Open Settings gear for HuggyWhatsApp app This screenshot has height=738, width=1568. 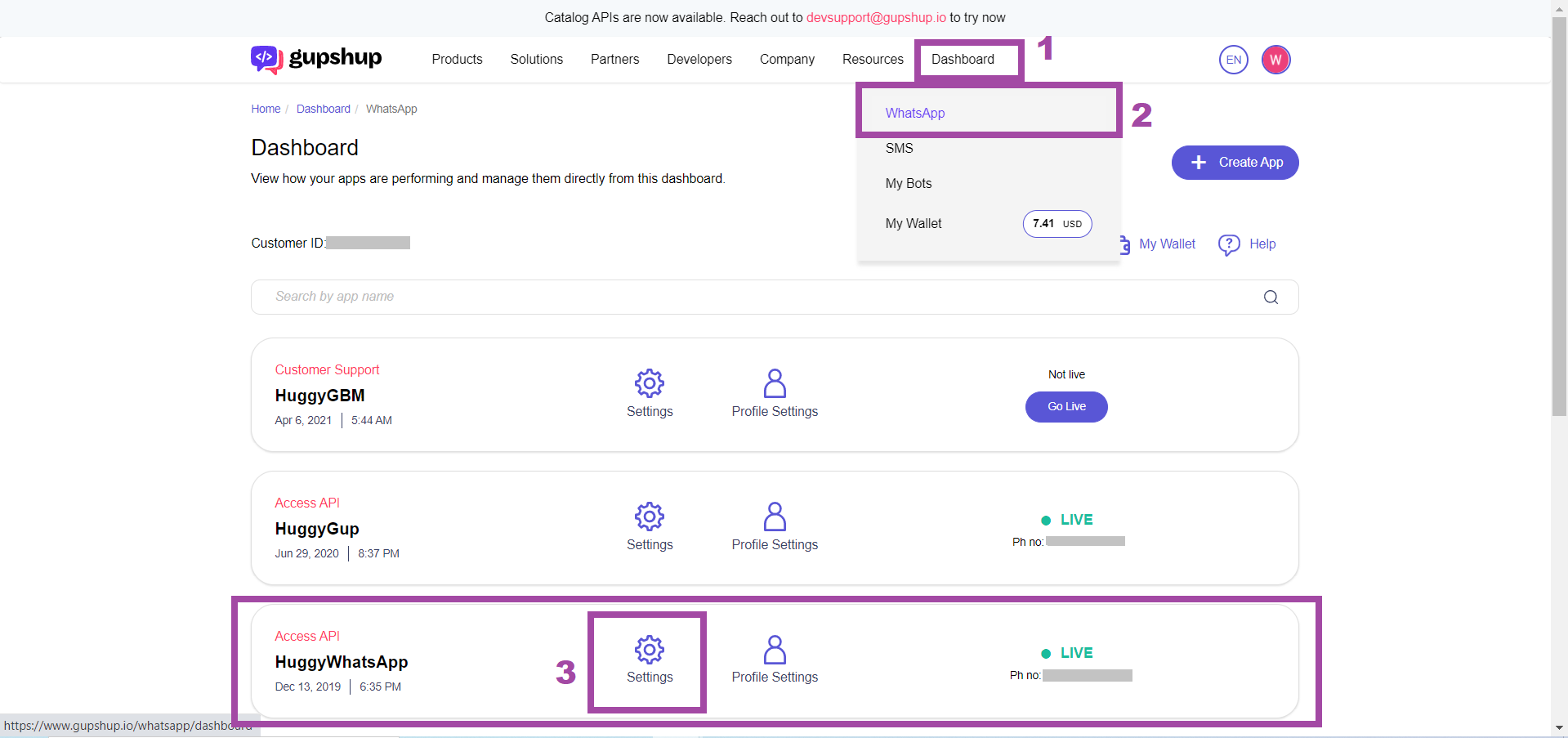[650, 649]
